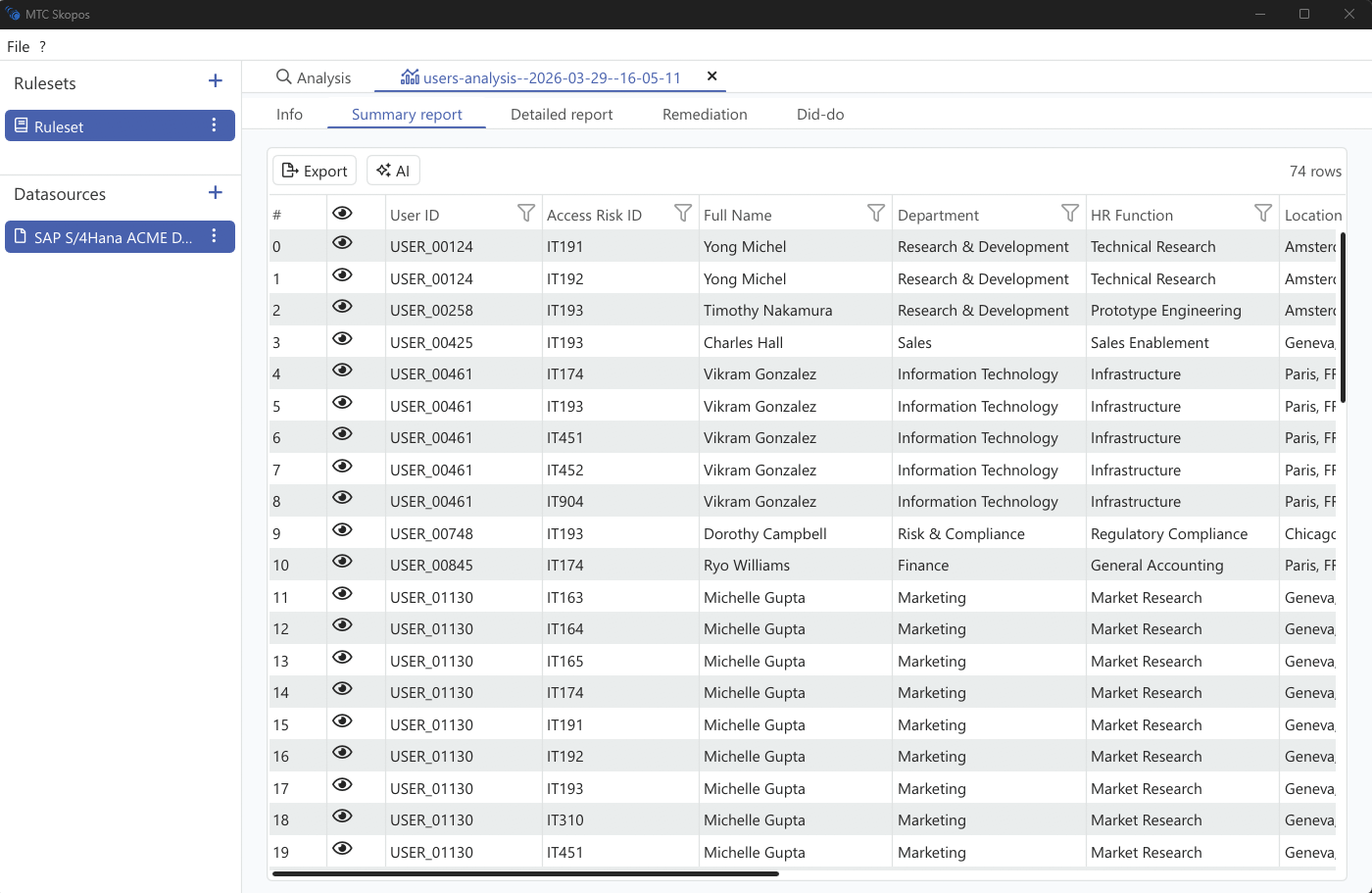Filter the Access Risk ID column

point(683,214)
